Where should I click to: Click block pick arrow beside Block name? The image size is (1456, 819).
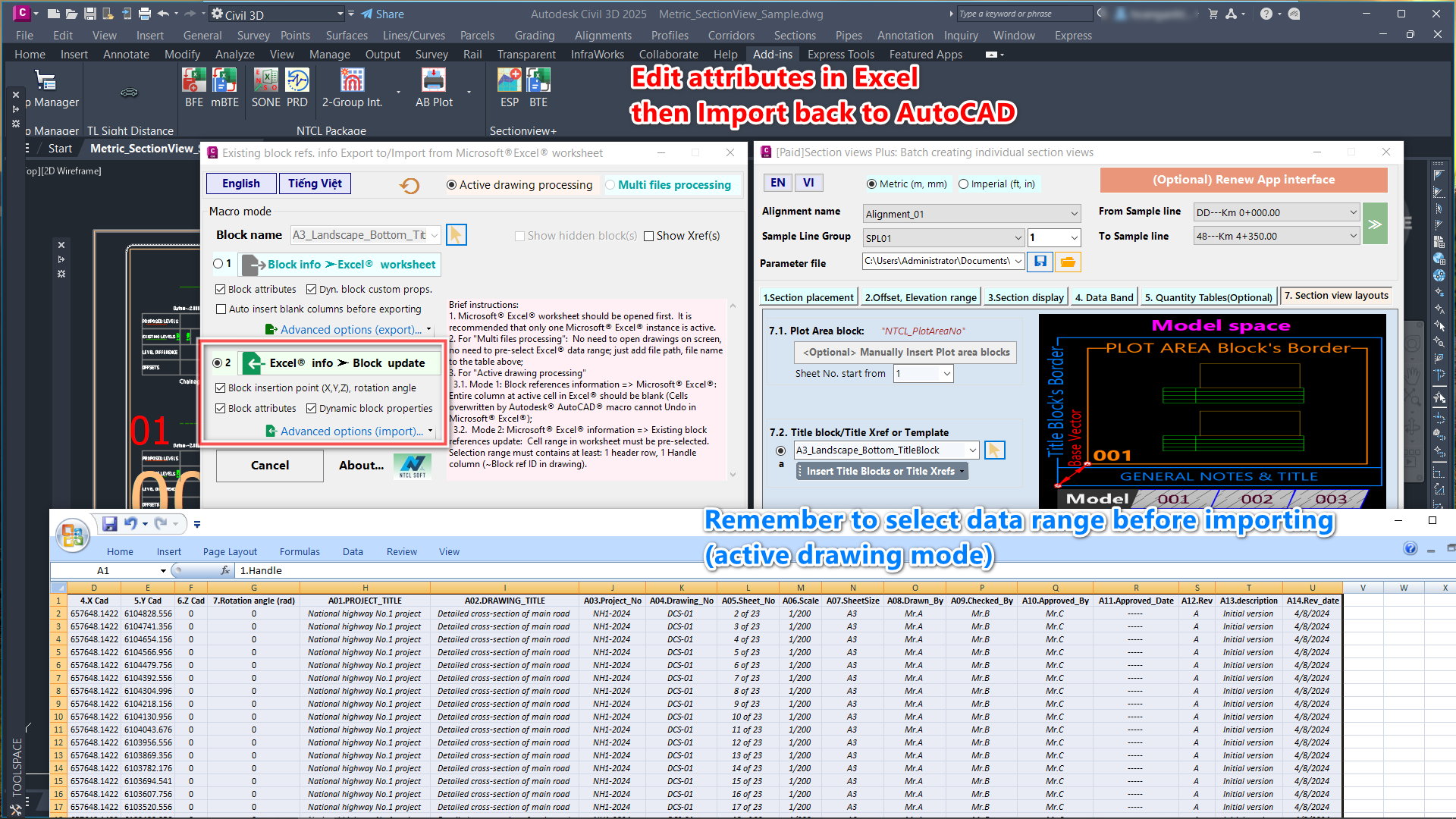(456, 235)
